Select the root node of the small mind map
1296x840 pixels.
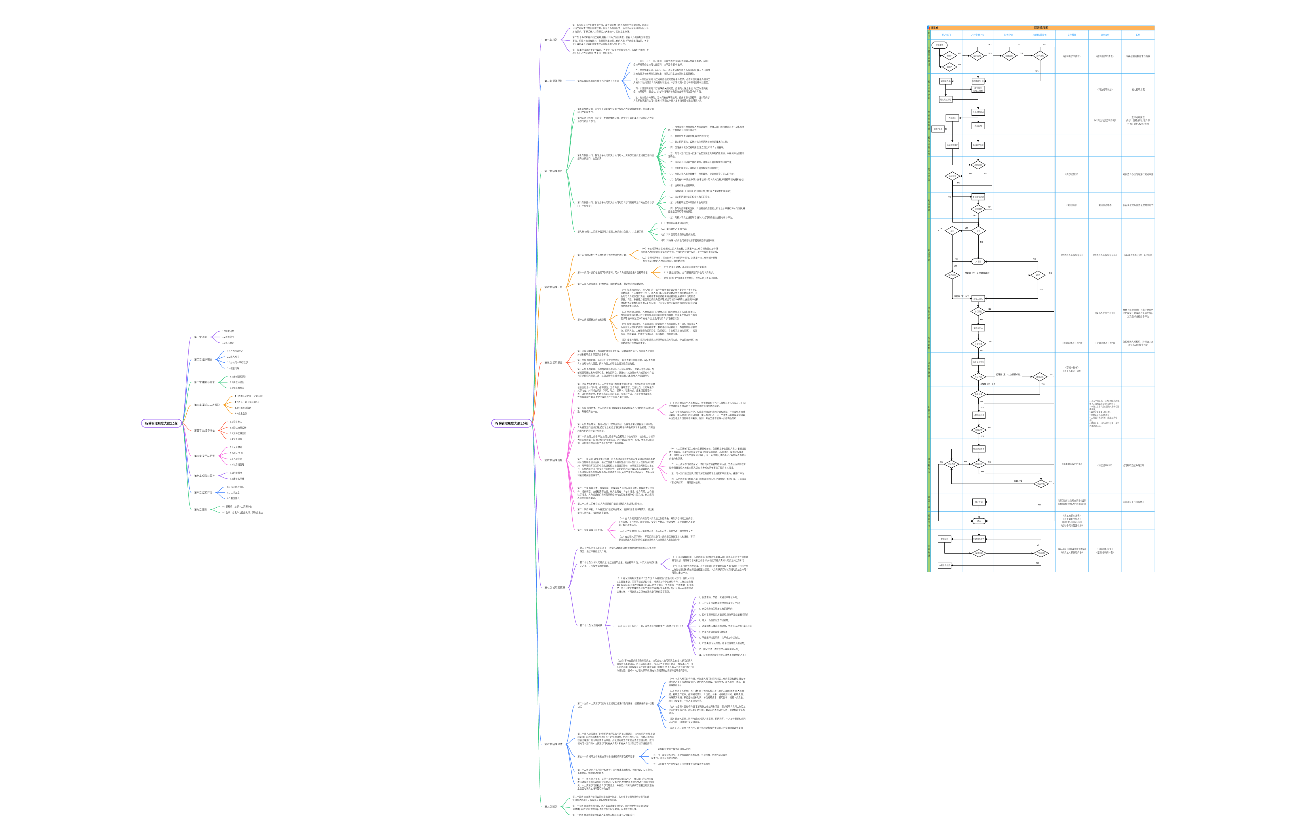pyautogui.click(x=162, y=424)
